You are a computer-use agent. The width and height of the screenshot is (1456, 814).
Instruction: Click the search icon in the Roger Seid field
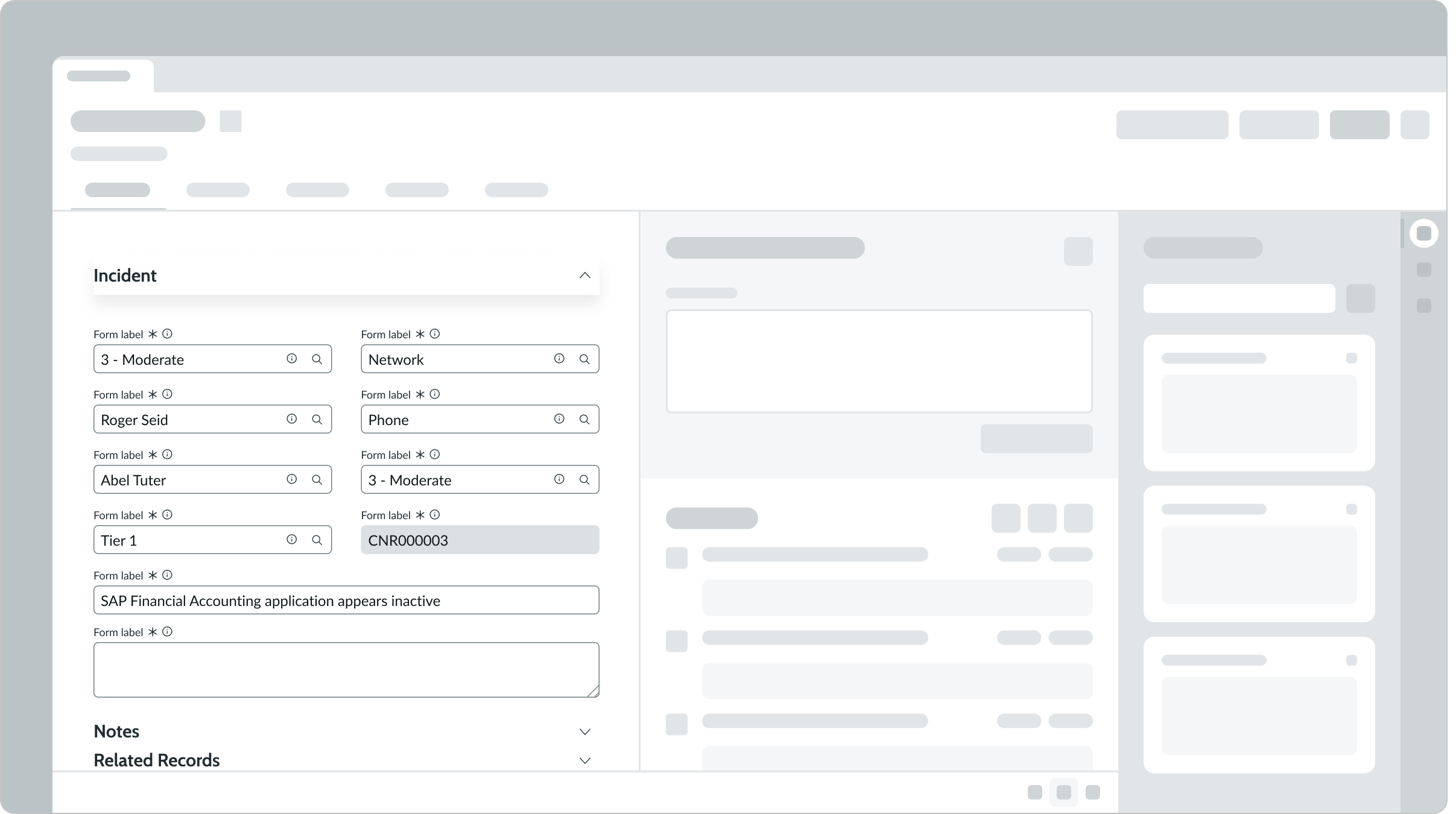pos(317,418)
